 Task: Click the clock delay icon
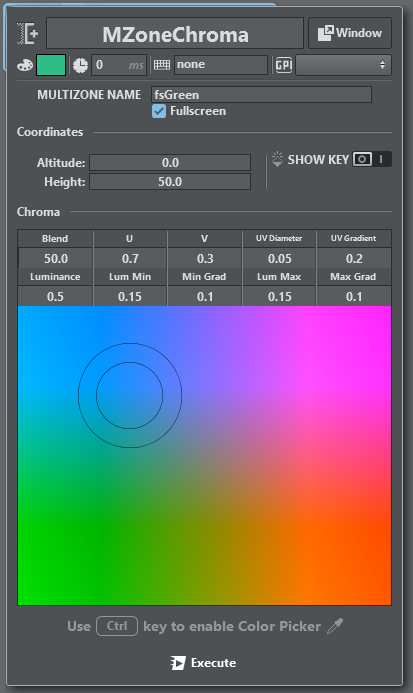(x=80, y=65)
